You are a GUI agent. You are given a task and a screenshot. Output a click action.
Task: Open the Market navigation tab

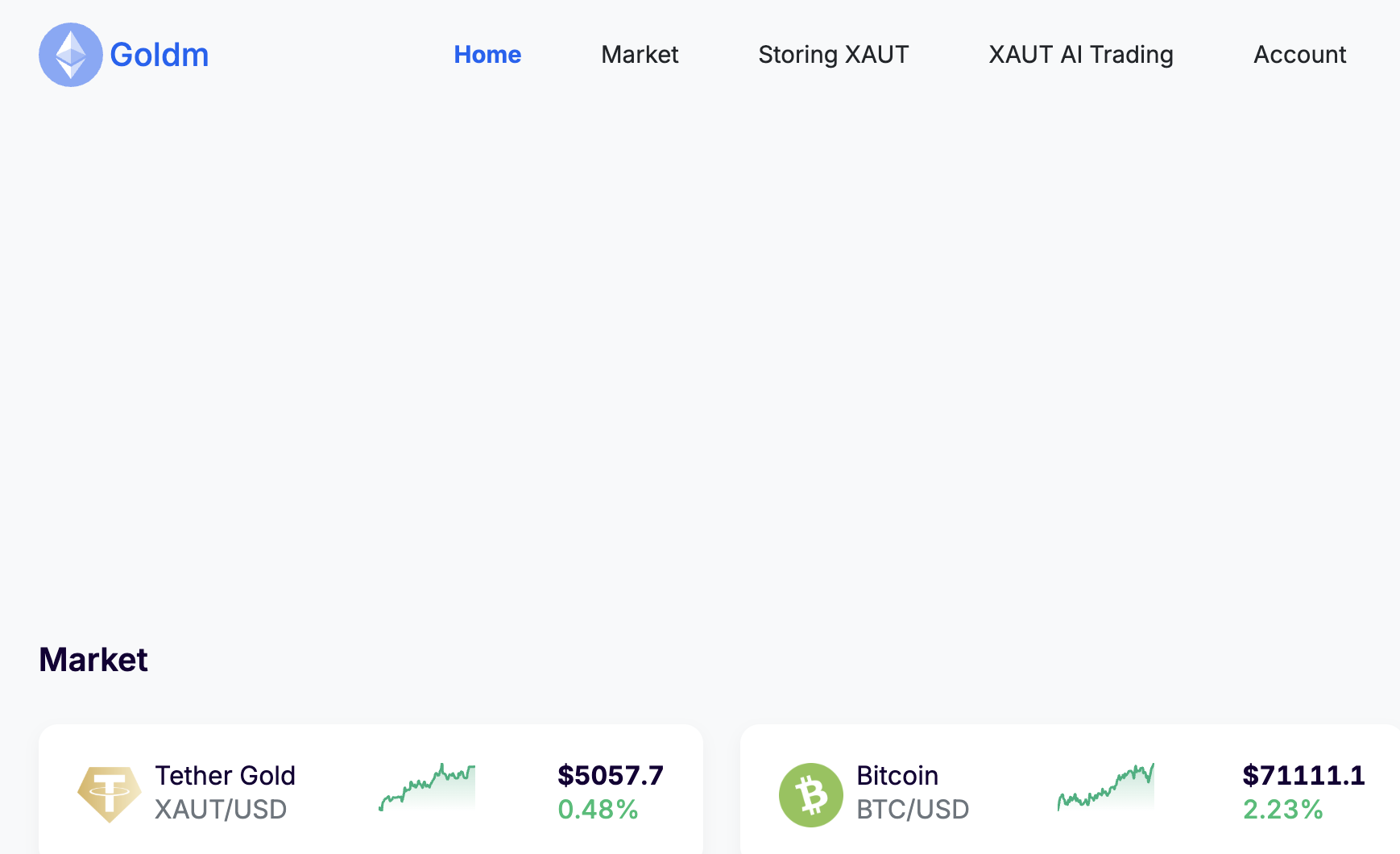tap(640, 55)
